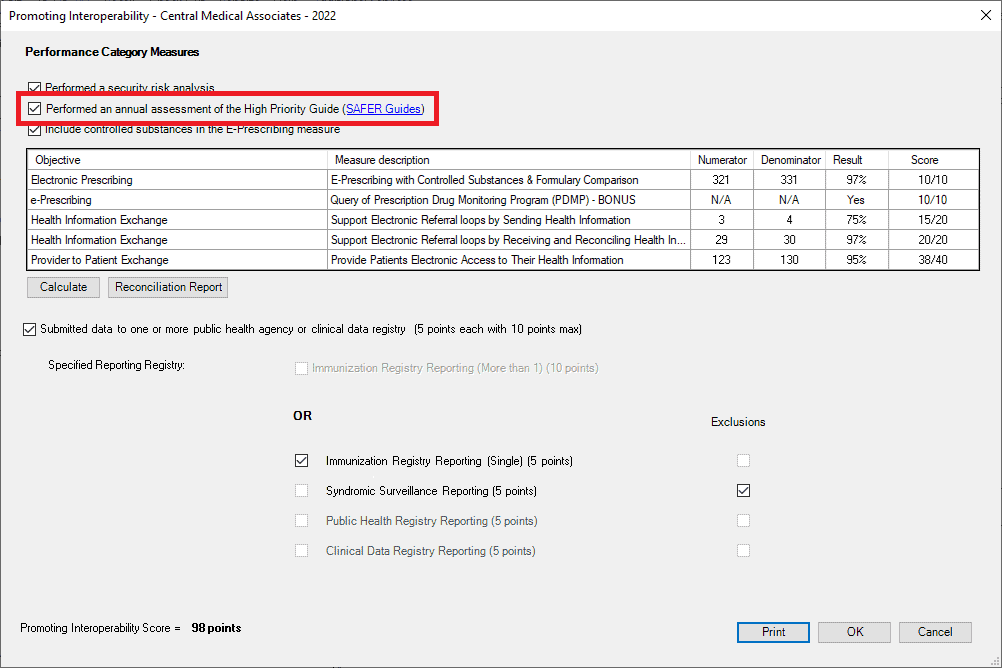Check the Immunization Registry Single exclusion box
The height and width of the screenshot is (668, 1002).
click(743, 461)
